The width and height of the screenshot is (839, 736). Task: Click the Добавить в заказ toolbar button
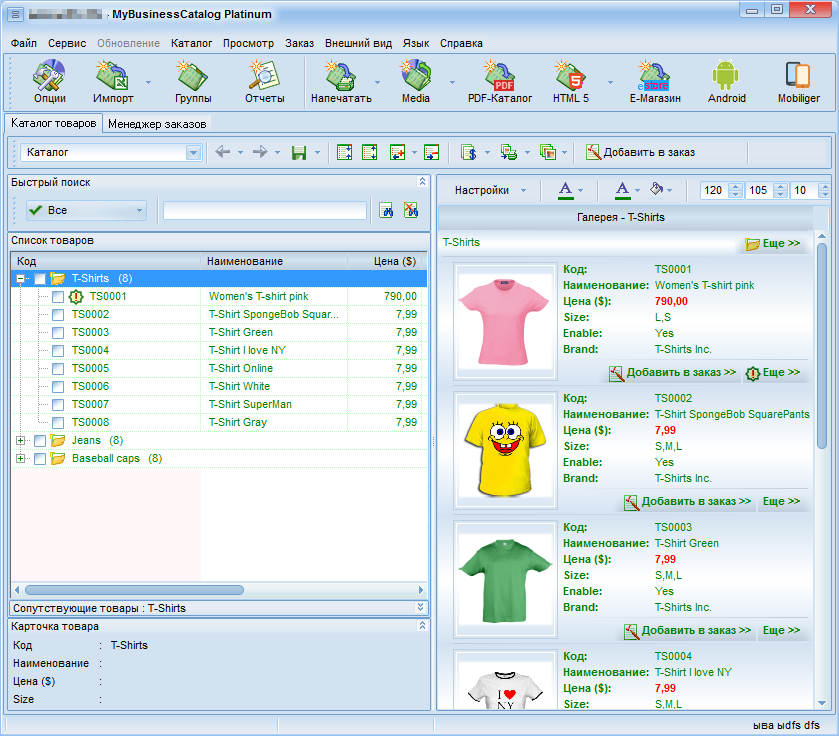click(x=640, y=152)
